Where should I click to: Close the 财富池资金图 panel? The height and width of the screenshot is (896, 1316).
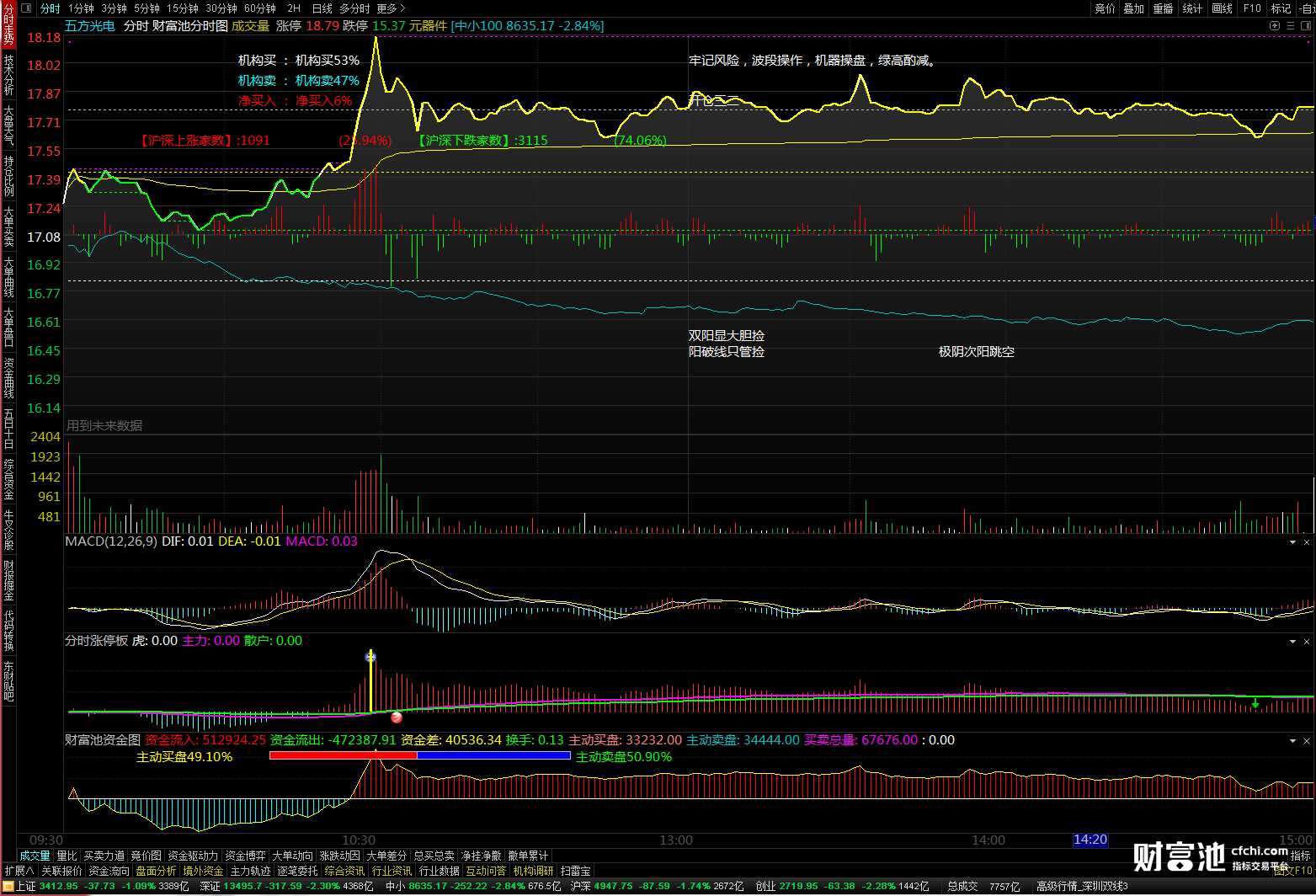[1307, 741]
